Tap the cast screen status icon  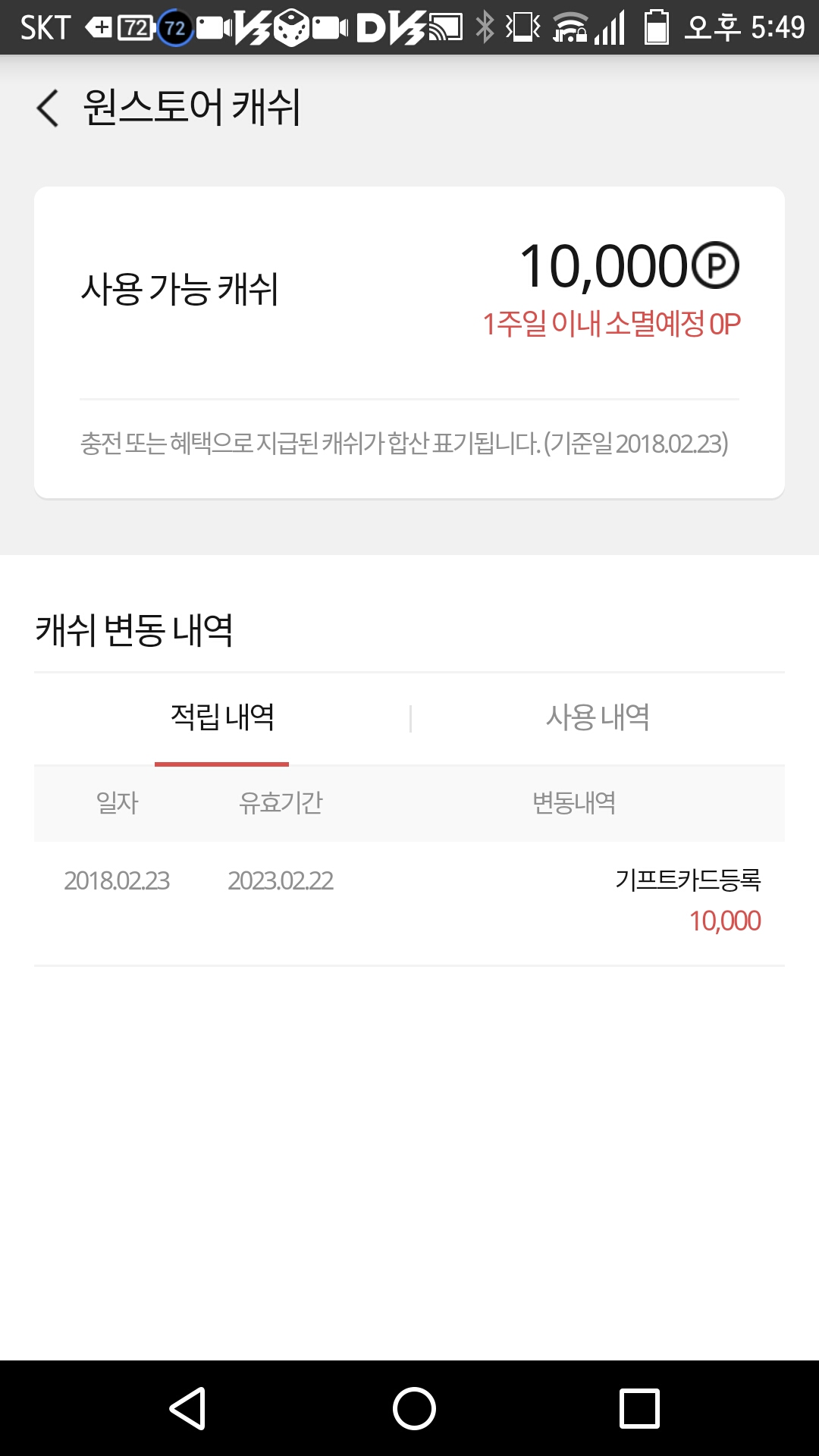tap(446, 28)
